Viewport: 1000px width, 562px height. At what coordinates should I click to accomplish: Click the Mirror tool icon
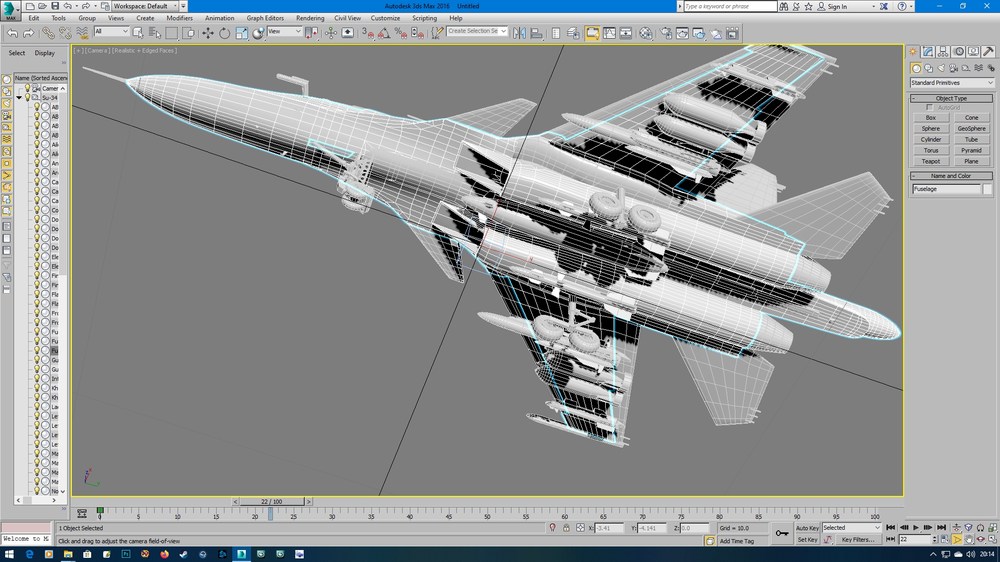(x=519, y=33)
